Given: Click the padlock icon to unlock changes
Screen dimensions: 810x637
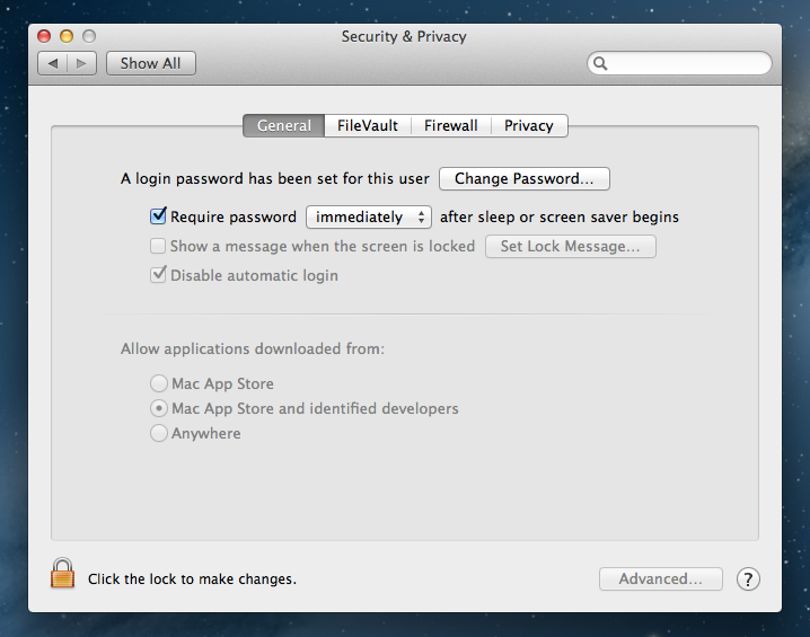Looking at the screenshot, I should [63, 573].
